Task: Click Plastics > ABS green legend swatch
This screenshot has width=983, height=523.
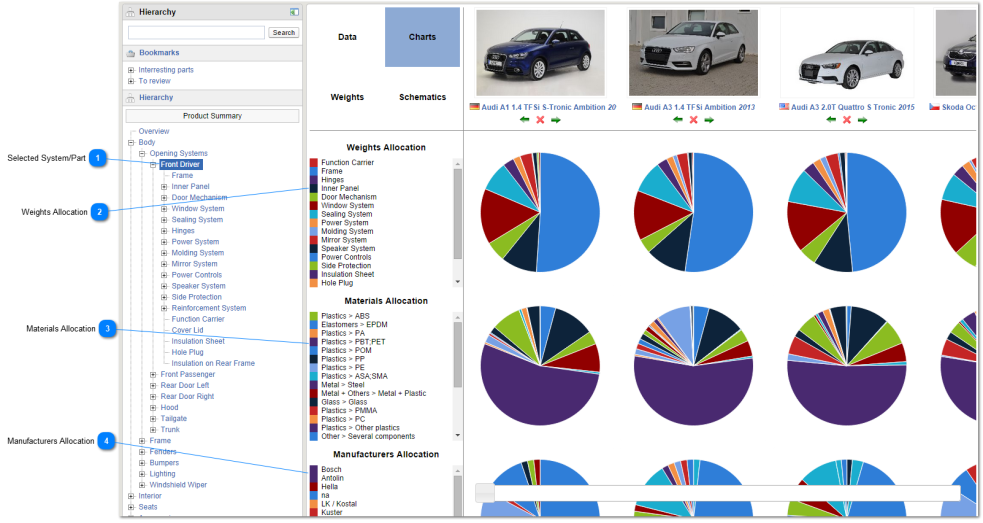Action: point(314,317)
